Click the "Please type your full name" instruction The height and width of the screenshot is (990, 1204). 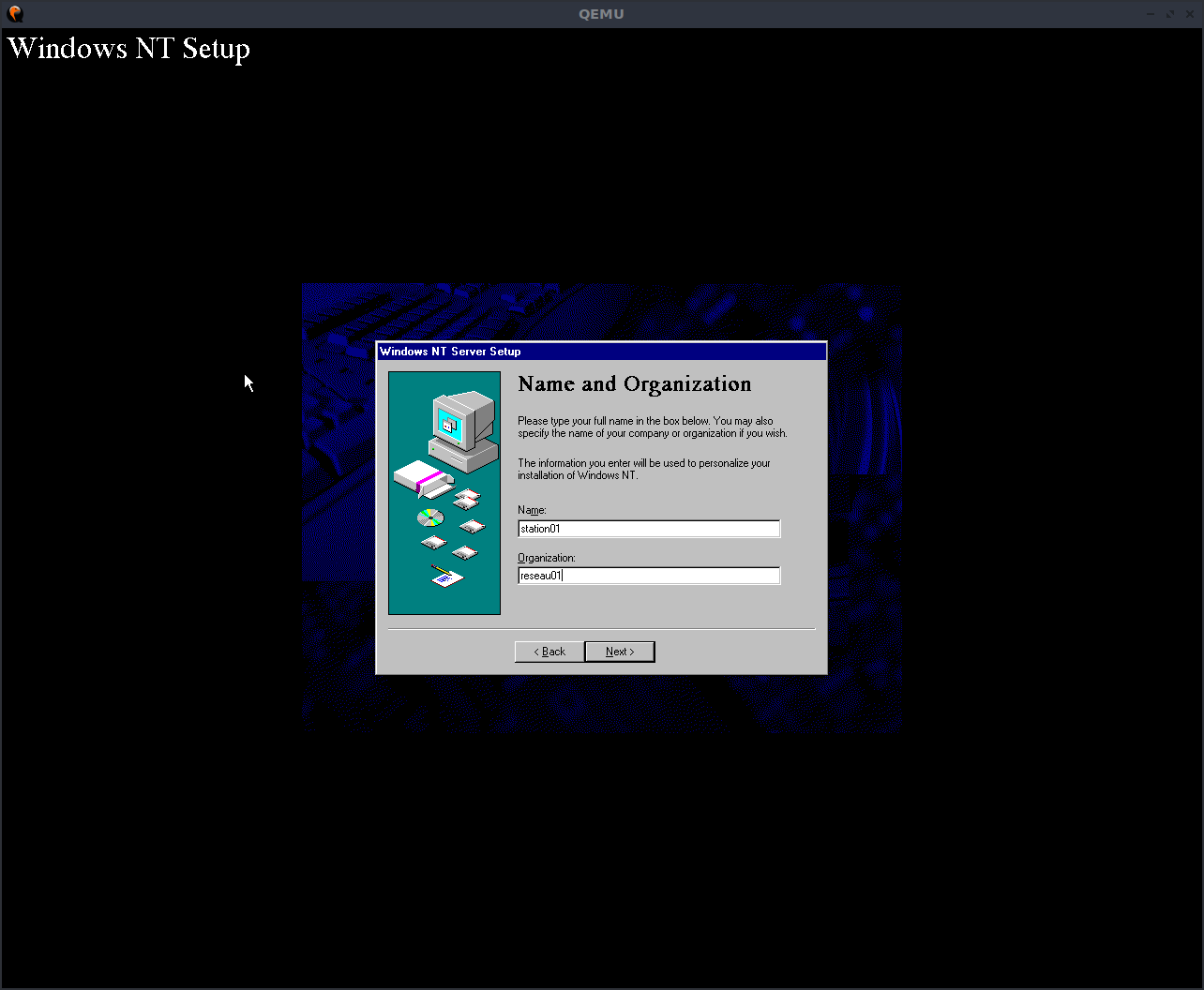tap(653, 427)
